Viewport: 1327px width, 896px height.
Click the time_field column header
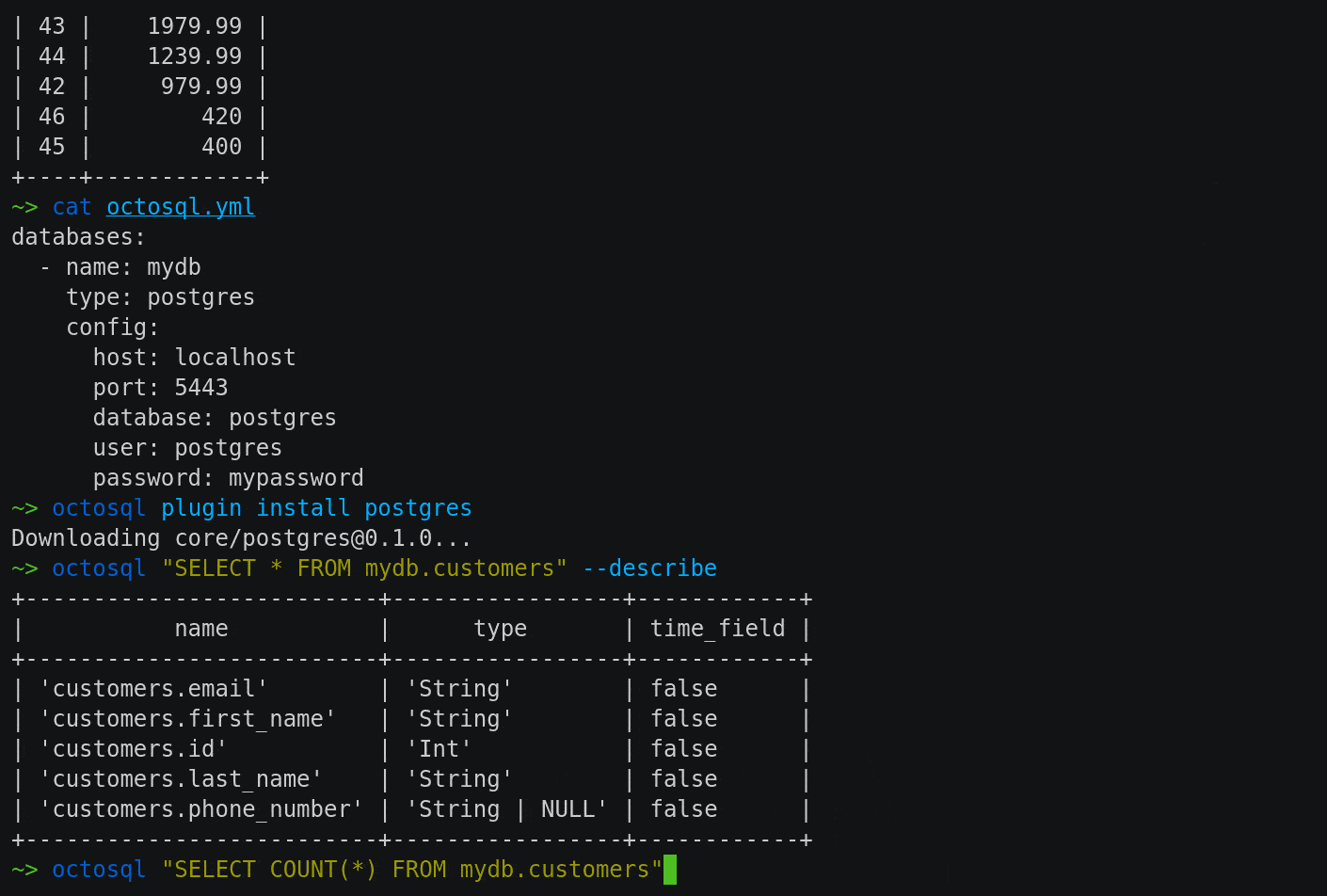tap(717, 628)
